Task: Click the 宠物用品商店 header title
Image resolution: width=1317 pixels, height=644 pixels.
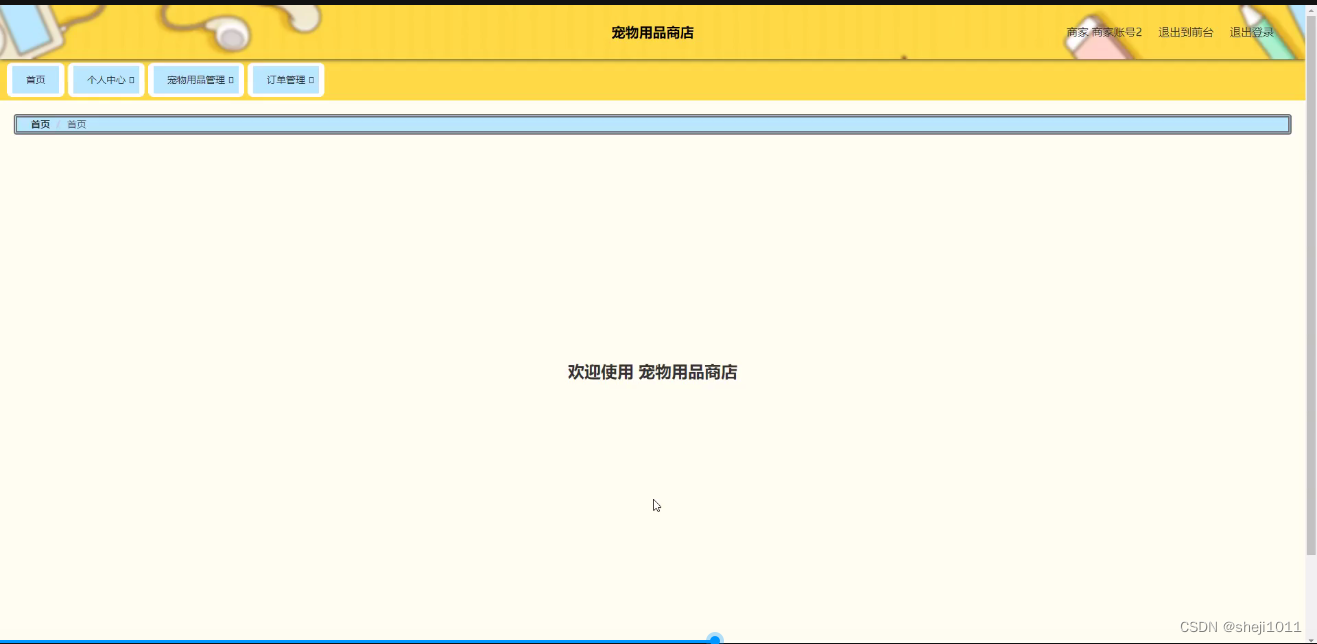Action: [654, 32]
